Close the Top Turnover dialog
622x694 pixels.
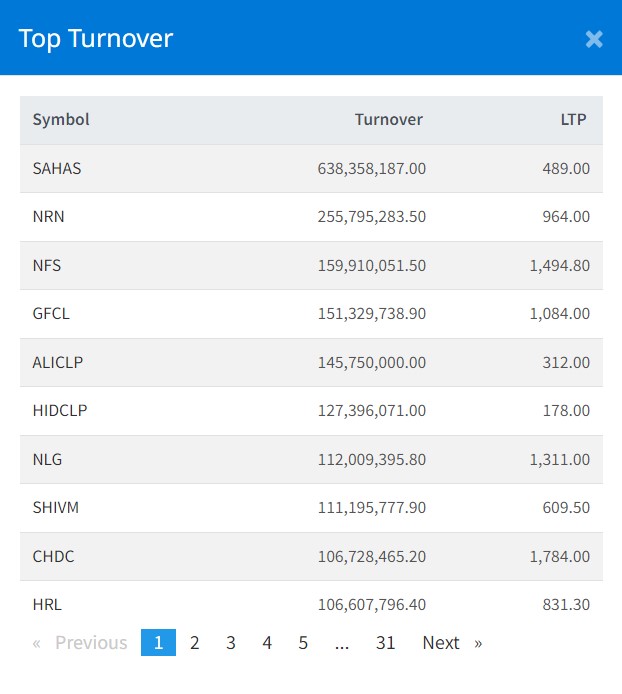[x=594, y=39]
